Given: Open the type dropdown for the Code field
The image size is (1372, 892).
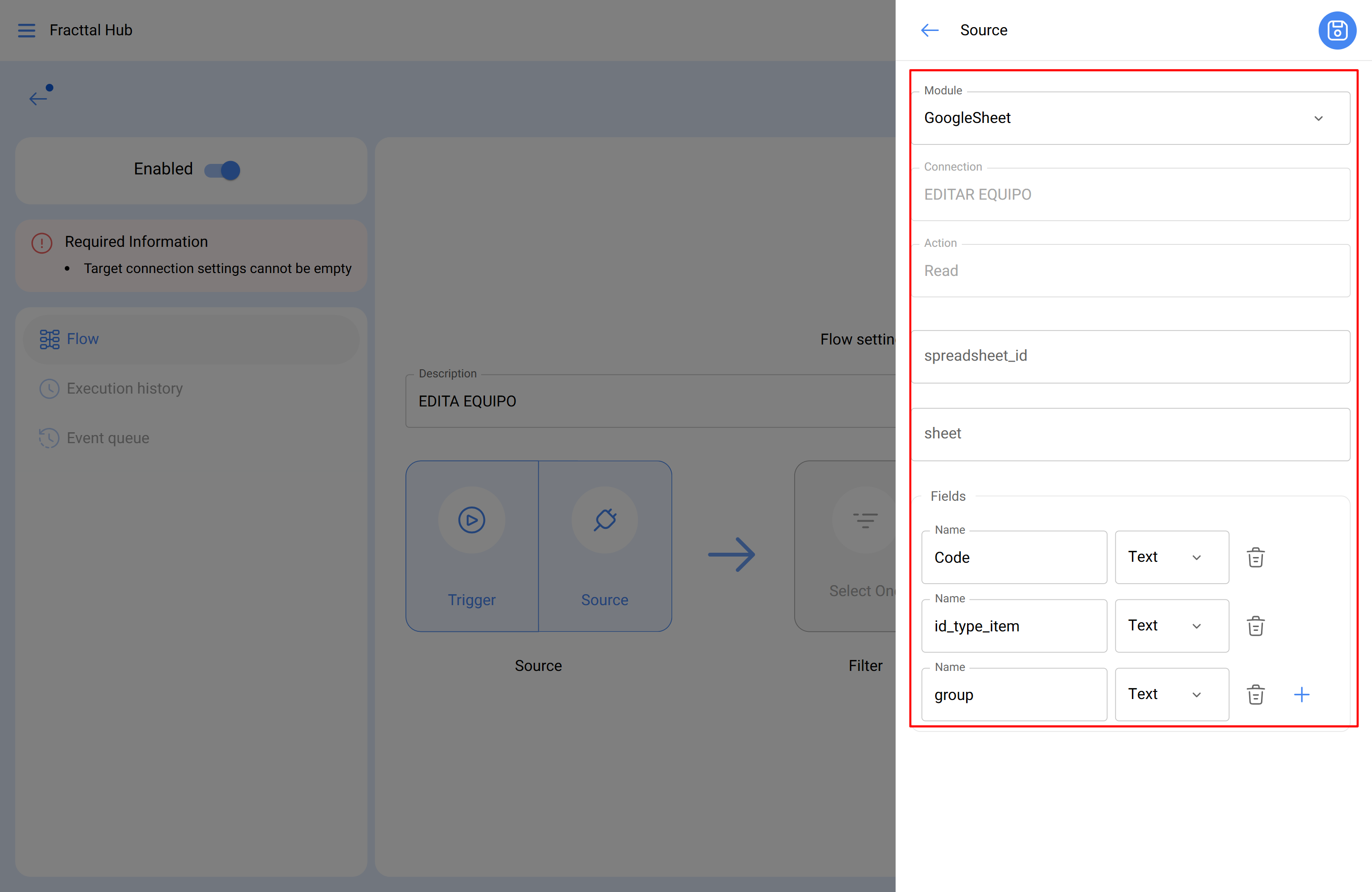Looking at the screenshot, I should click(1171, 557).
